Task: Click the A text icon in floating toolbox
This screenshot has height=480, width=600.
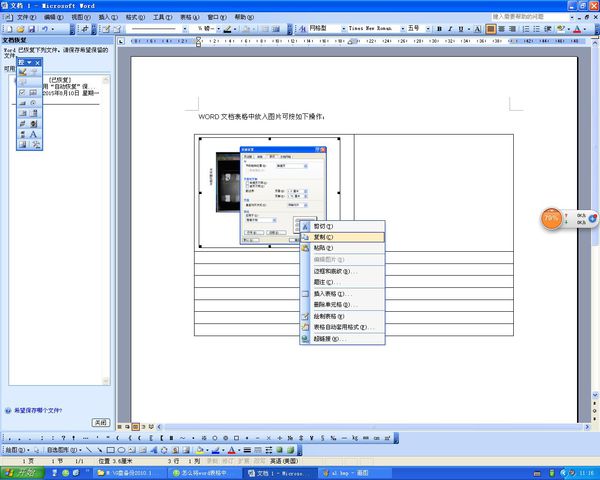Action: [x=34, y=134]
